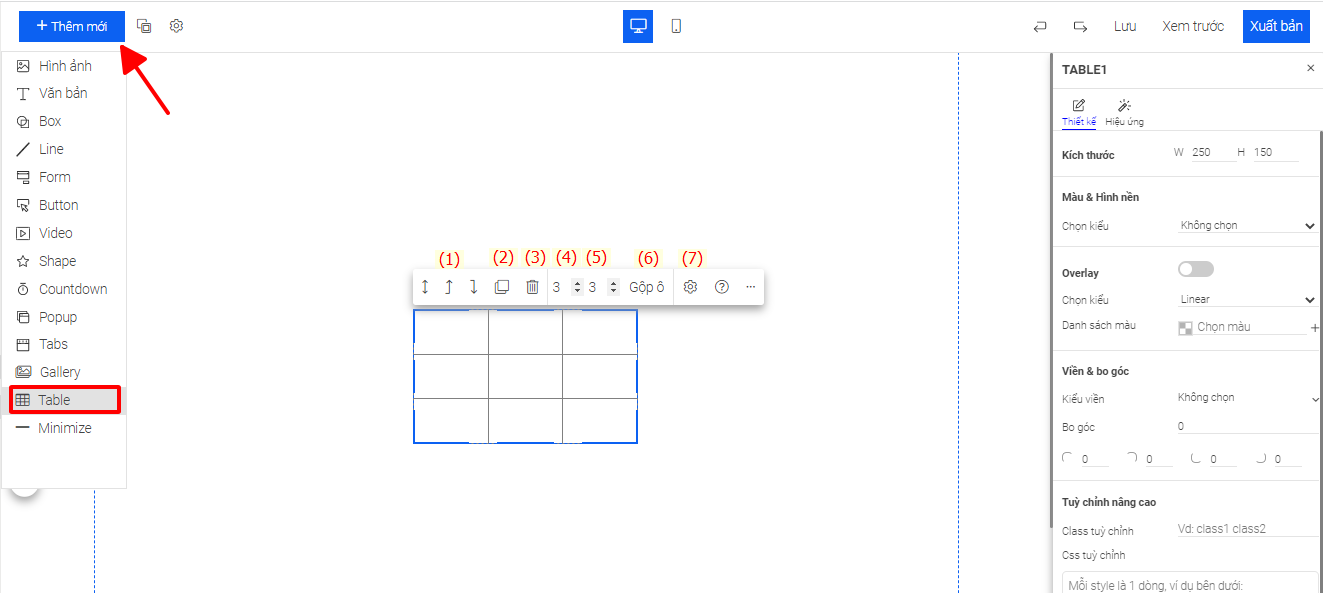Open table settings gear in floating toolbar
This screenshot has height=593, width=1323.
690,287
